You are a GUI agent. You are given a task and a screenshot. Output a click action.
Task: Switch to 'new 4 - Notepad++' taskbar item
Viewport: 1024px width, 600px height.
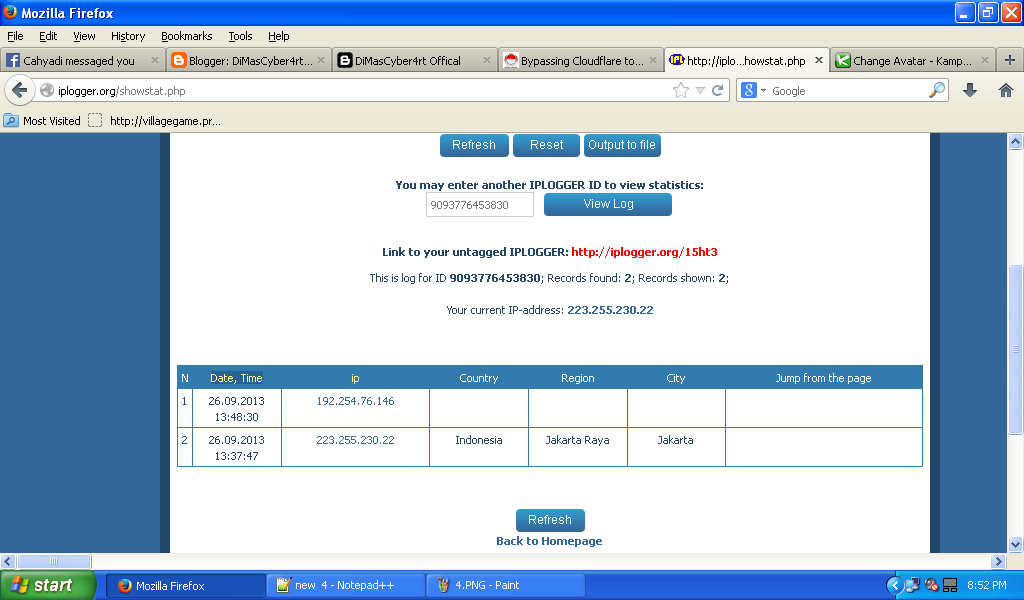(345, 586)
